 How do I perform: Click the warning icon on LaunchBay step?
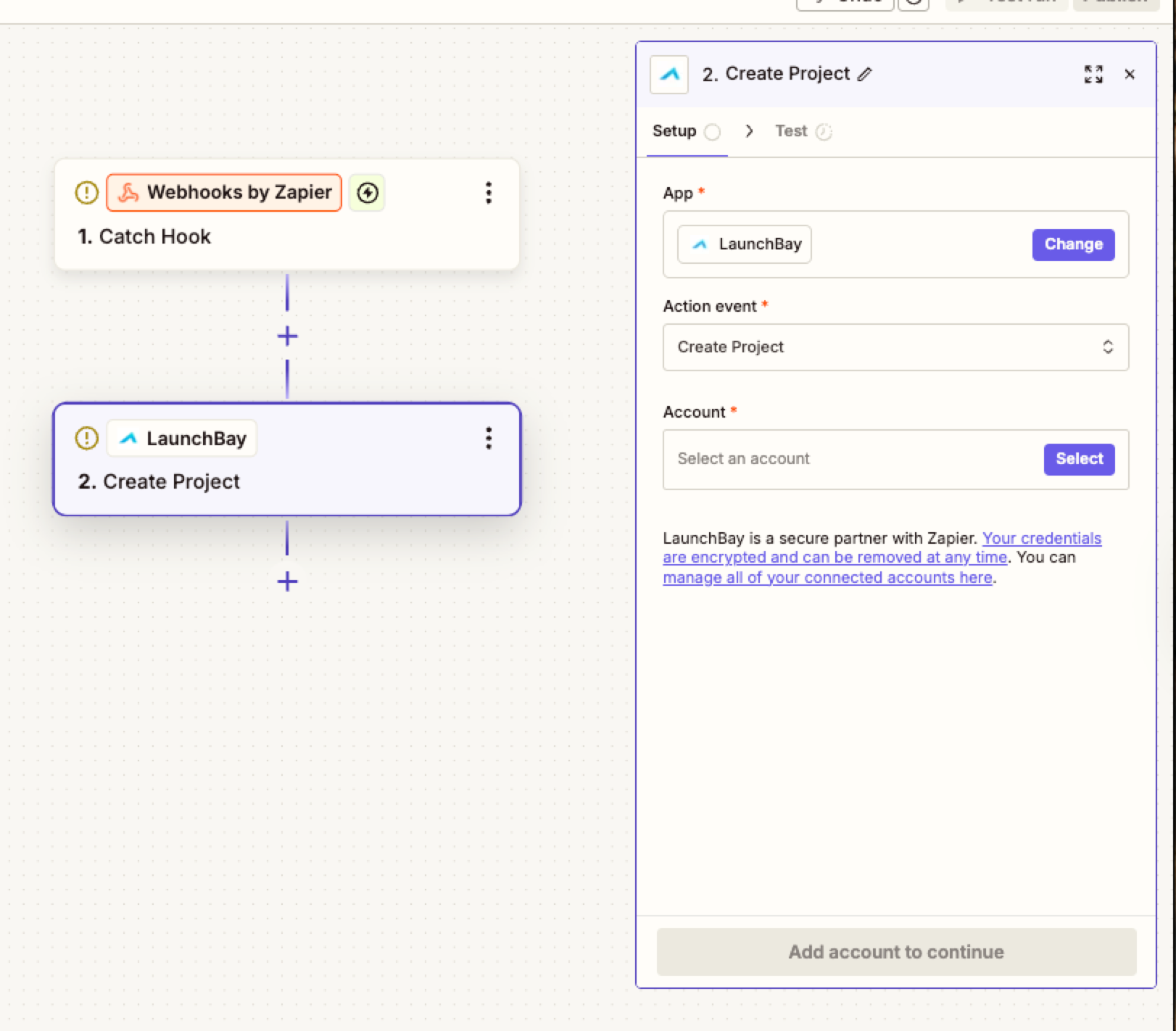click(86, 438)
